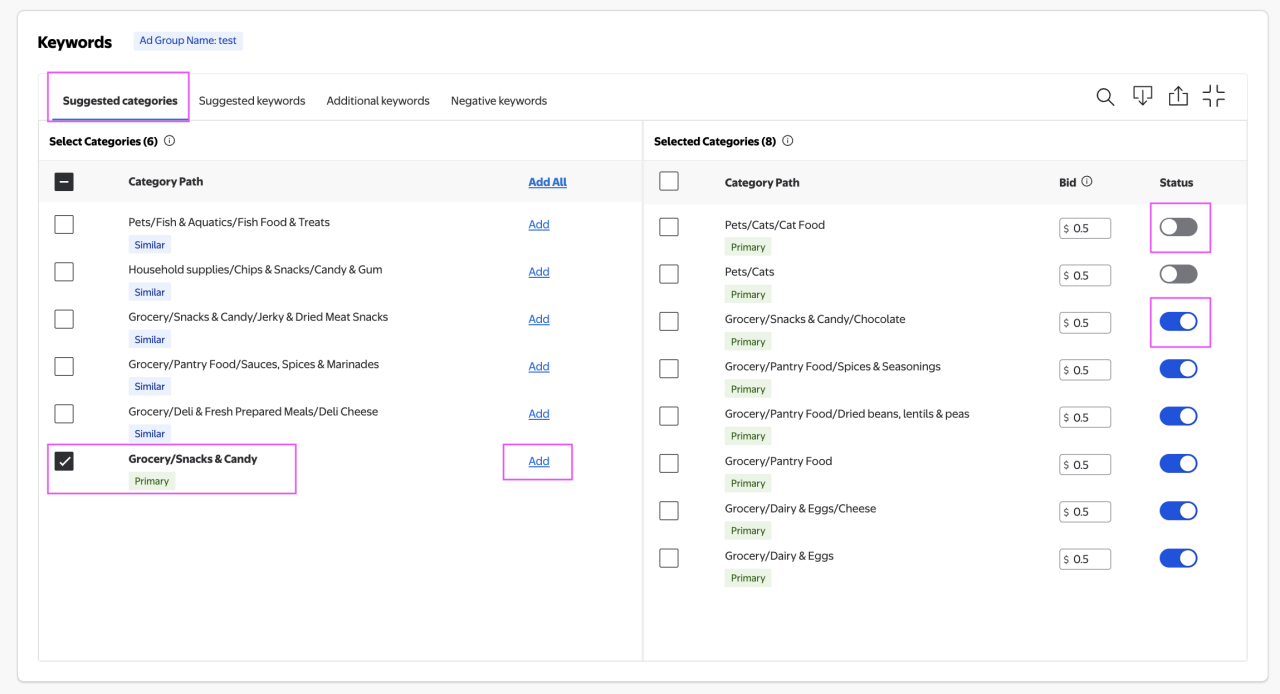Disable Grocery/Dairy & Eggs/Cheese status toggle
The width and height of the screenshot is (1280, 694).
pos(1178,511)
